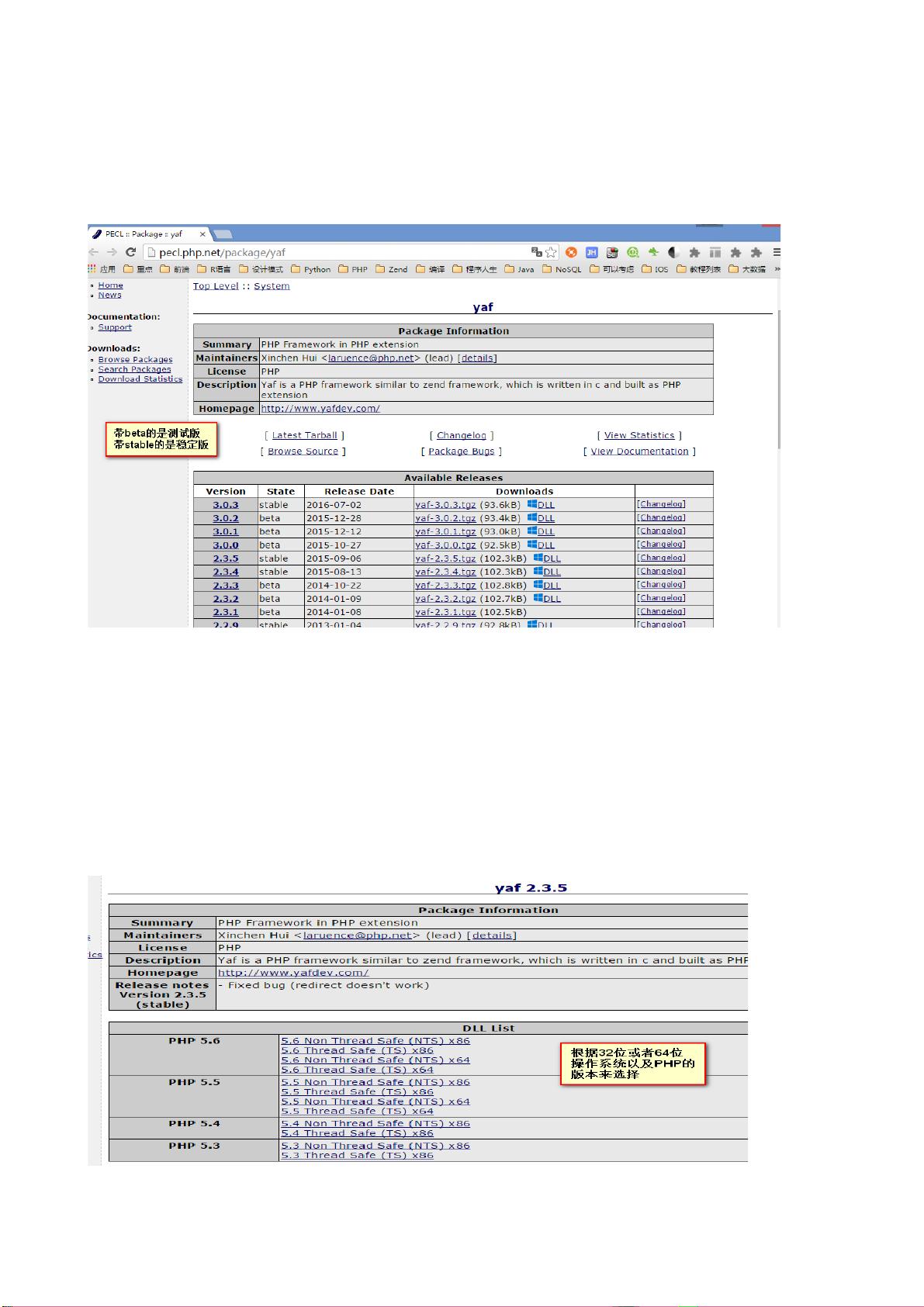Viewport: 924px width, 1307px height.
Task: Open the Zend bookmarks folder
Action: pos(392,269)
